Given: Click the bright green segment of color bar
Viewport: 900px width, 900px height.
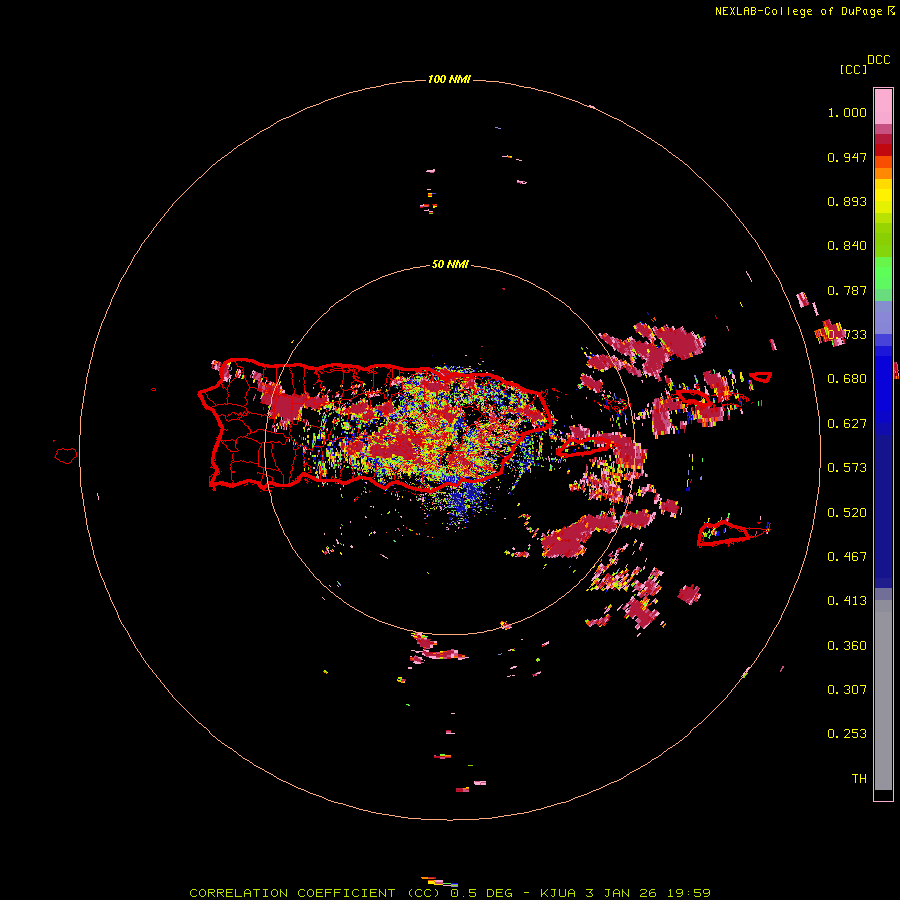Looking at the screenshot, I should pos(883,273).
